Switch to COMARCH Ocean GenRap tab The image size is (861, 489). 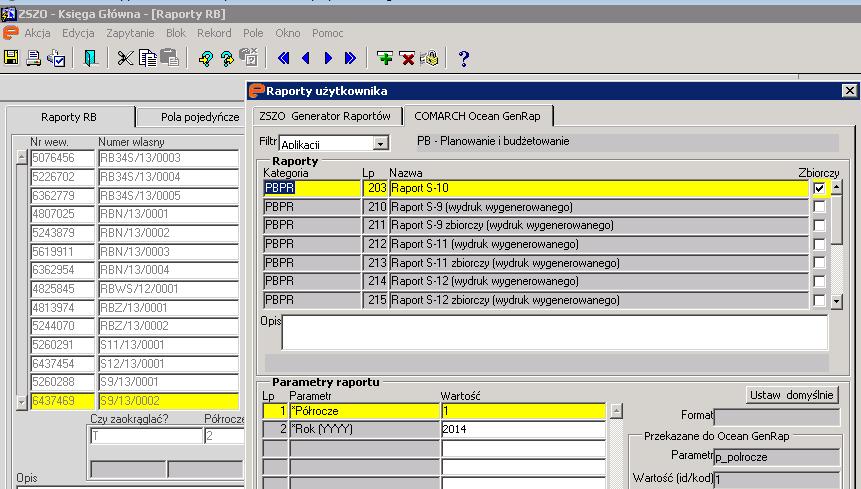pos(477,116)
